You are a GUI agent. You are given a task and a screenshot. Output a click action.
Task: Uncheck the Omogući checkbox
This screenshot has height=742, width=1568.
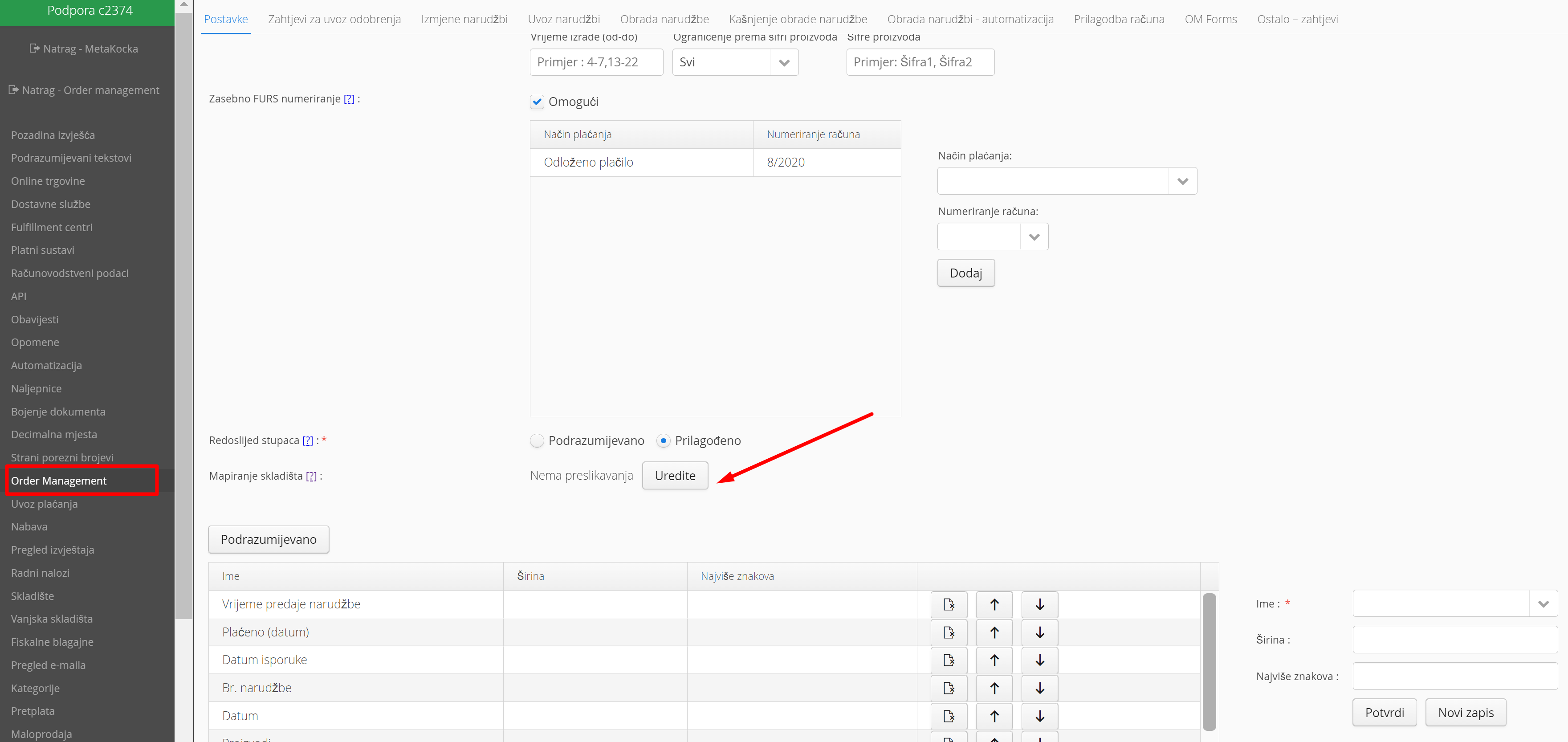tap(537, 102)
